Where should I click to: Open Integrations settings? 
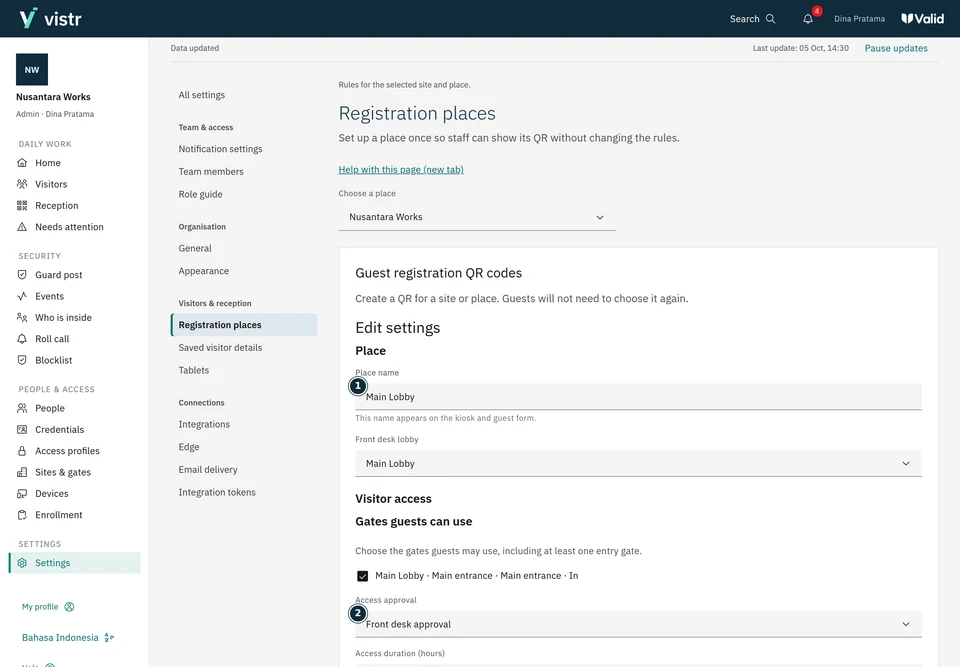coord(204,424)
